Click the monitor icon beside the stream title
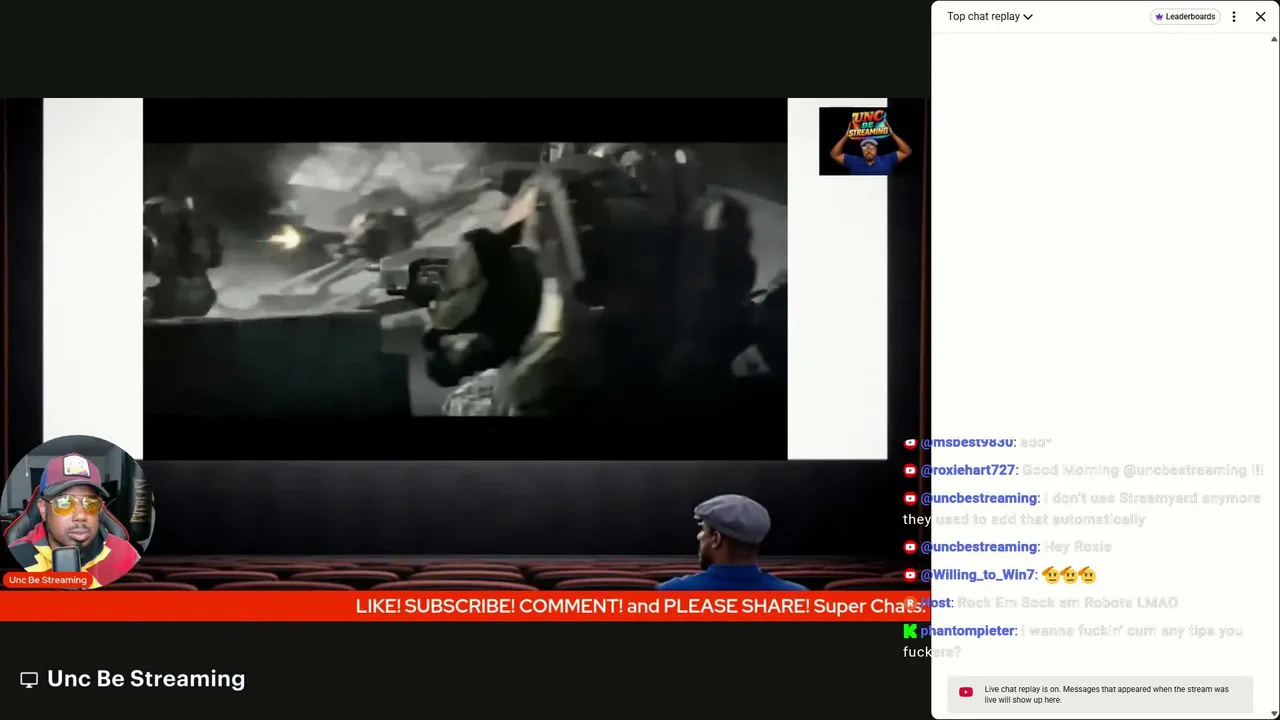The height and width of the screenshot is (720, 1280). (29, 680)
